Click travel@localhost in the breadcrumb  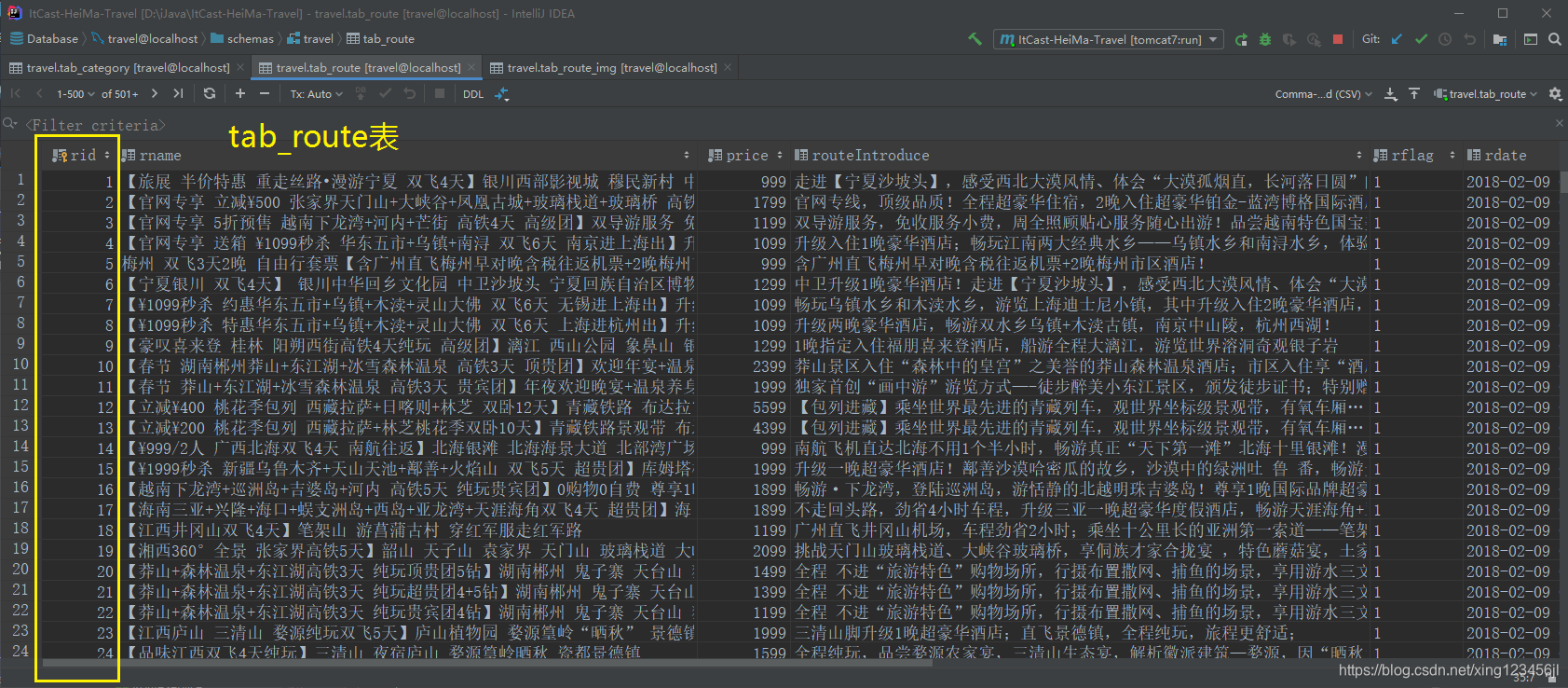144,39
